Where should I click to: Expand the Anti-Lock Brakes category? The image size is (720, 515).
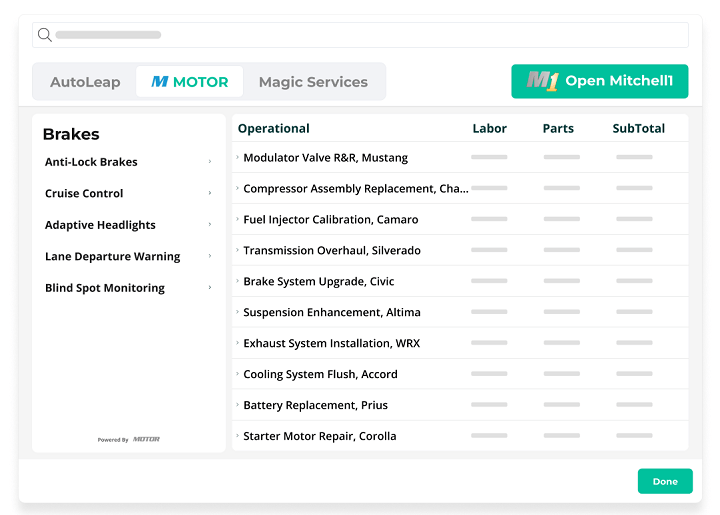point(209,162)
